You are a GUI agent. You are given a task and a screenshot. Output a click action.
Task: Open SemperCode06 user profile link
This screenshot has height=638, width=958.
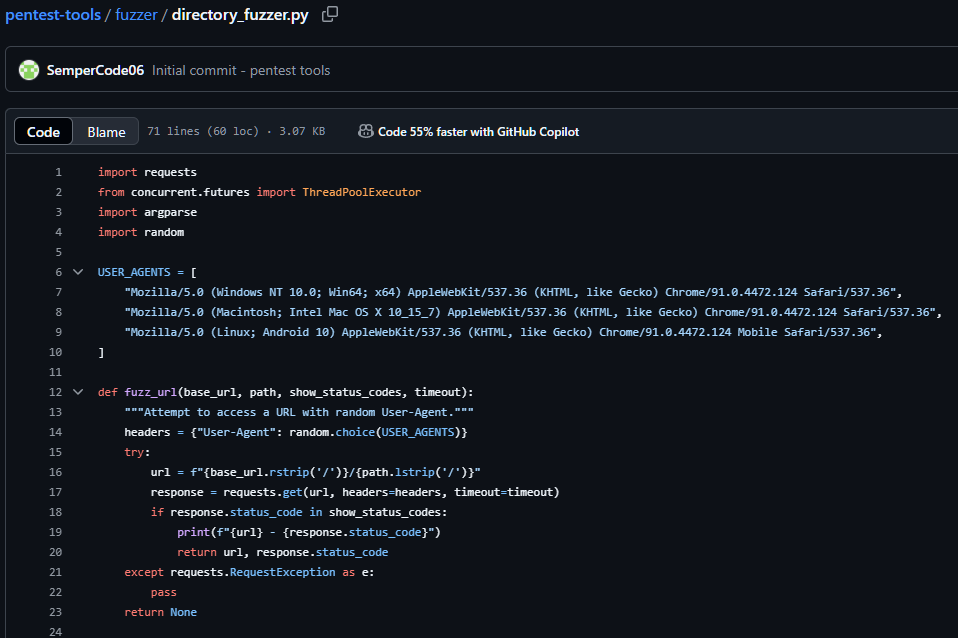click(x=95, y=70)
